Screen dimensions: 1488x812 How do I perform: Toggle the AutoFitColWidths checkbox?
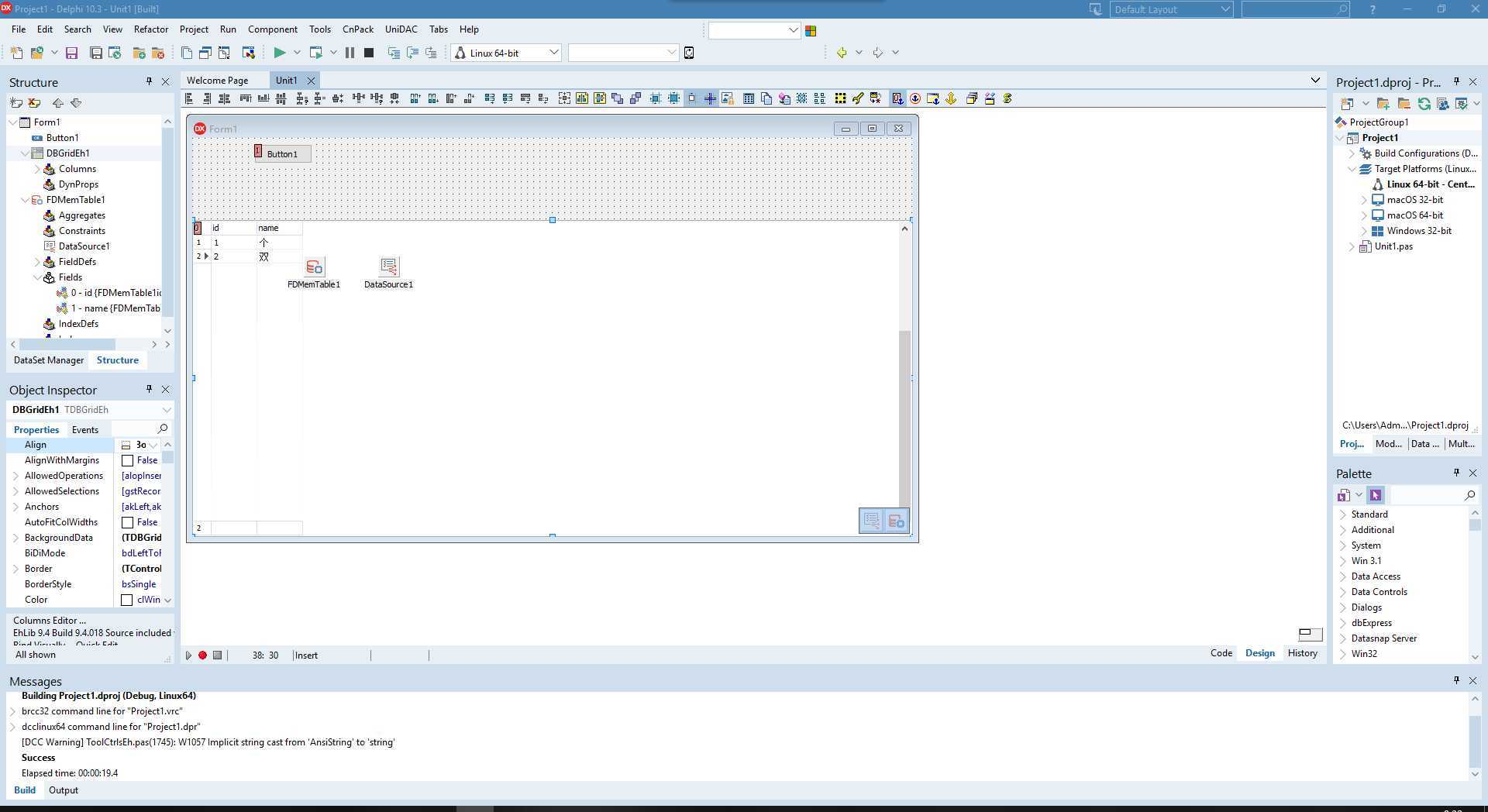coord(128,523)
